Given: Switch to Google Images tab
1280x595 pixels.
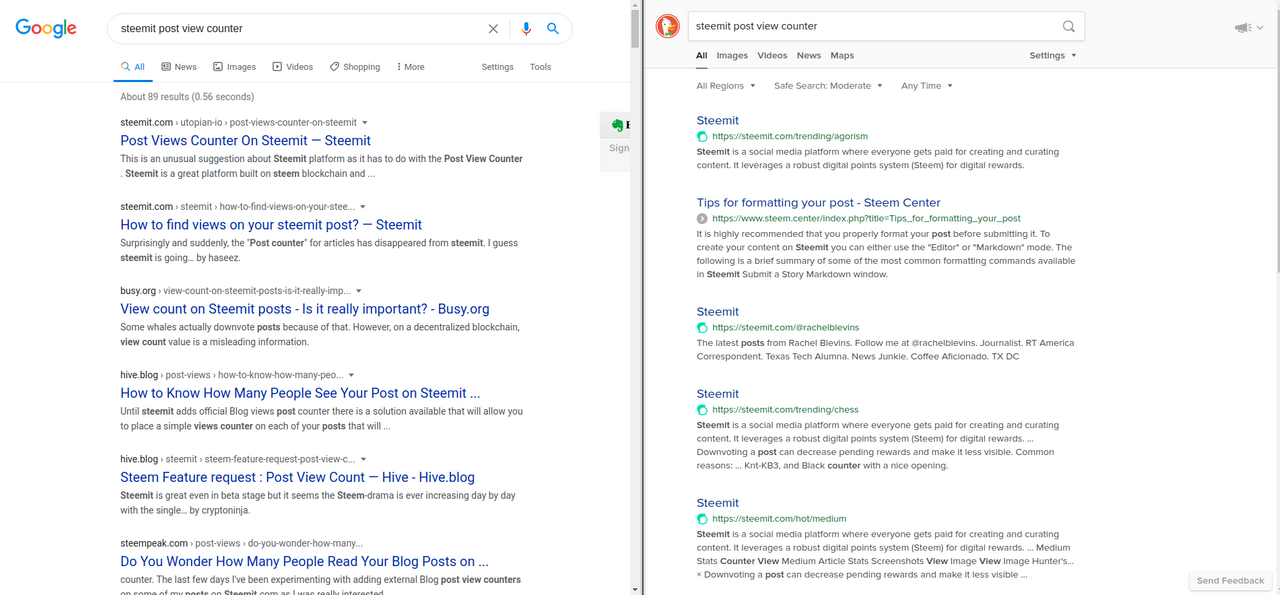Looking at the screenshot, I should 235,67.
